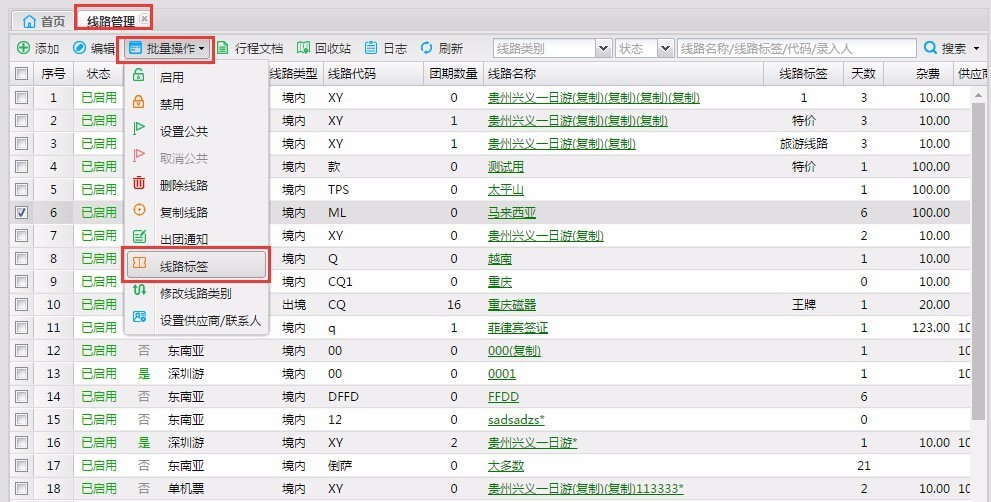This screenshot has height=502, width=991.
Task: Open 行程文档 itinerary document icon
Action: [x=223, y=48]
